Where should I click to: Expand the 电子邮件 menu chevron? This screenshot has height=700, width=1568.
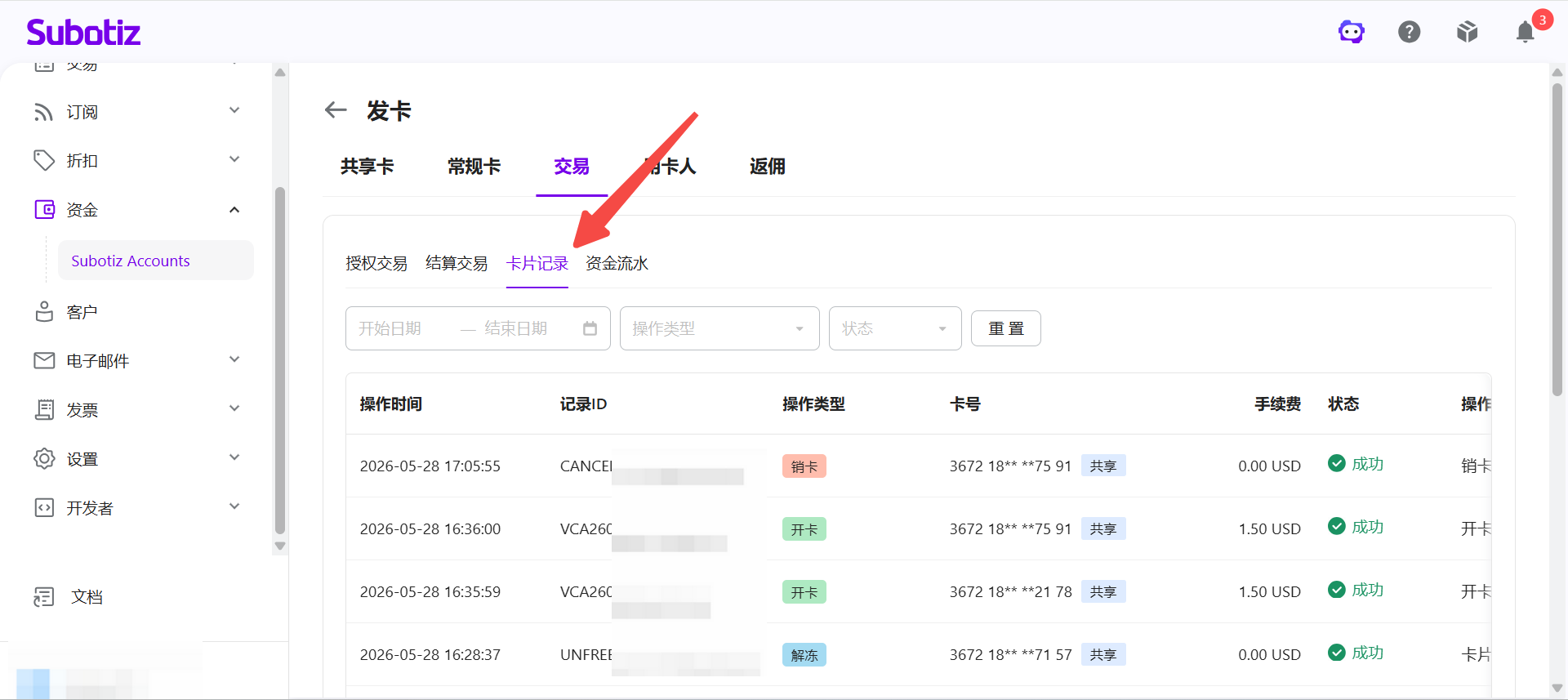tap(234, 359)
